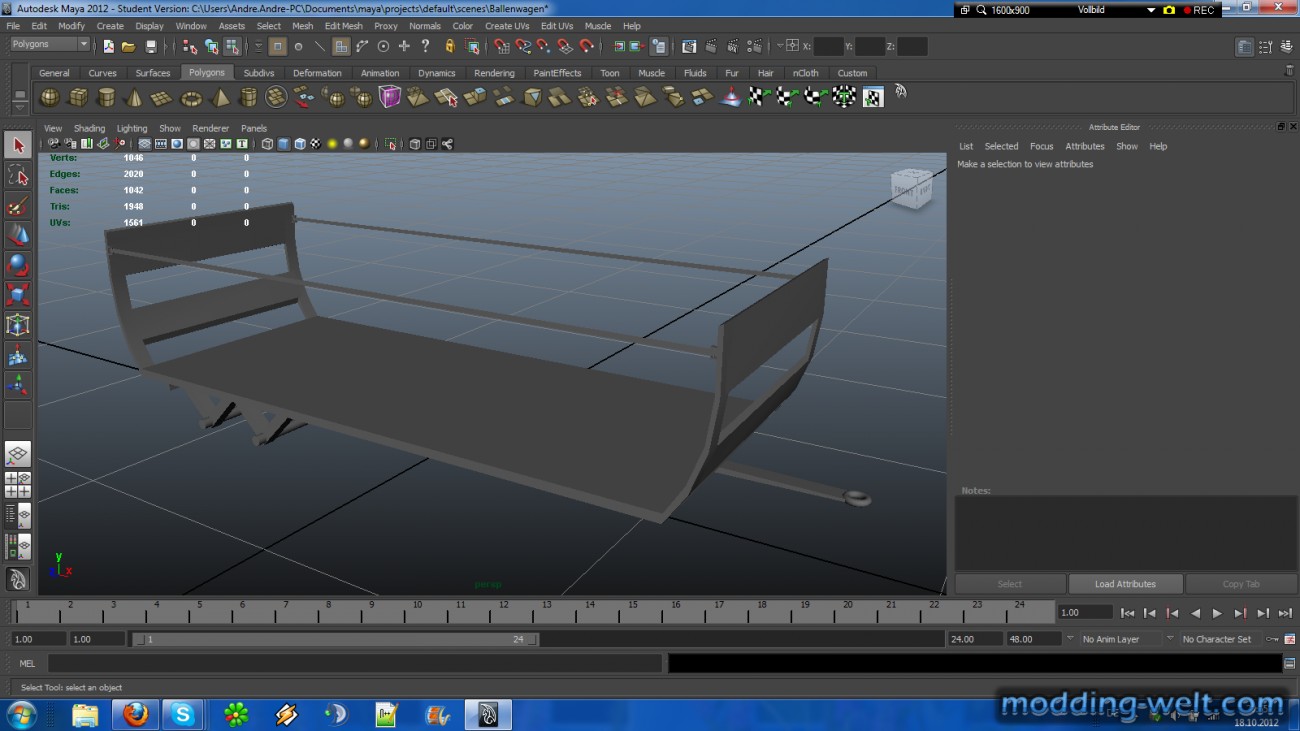Click the MEL command line input field

(x=354, y=663)
